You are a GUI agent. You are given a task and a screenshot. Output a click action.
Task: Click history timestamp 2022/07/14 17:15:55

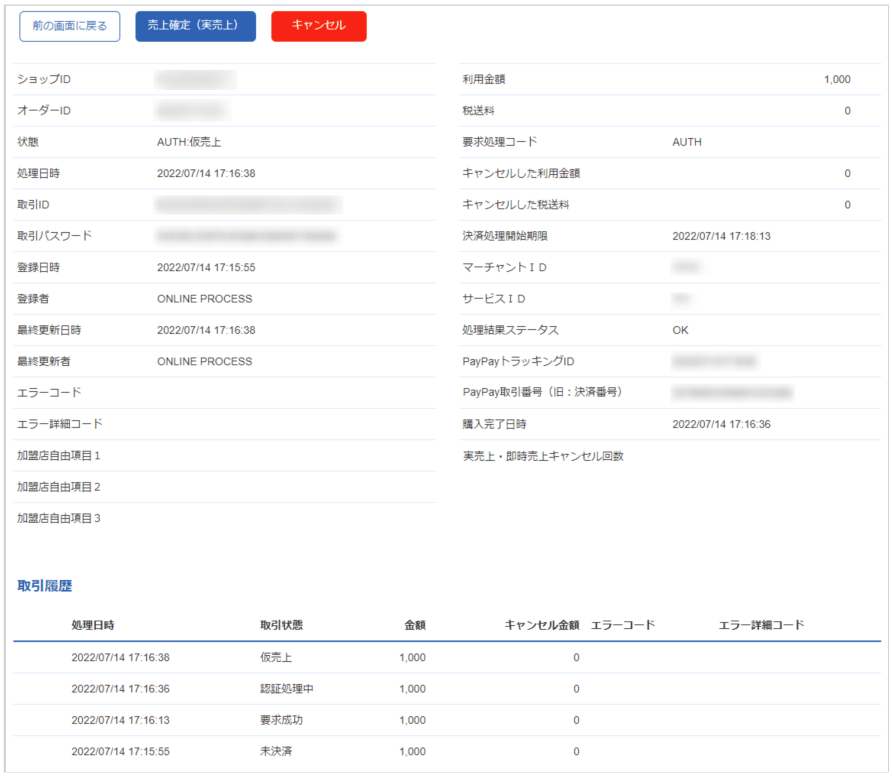(x=121, y=752)
